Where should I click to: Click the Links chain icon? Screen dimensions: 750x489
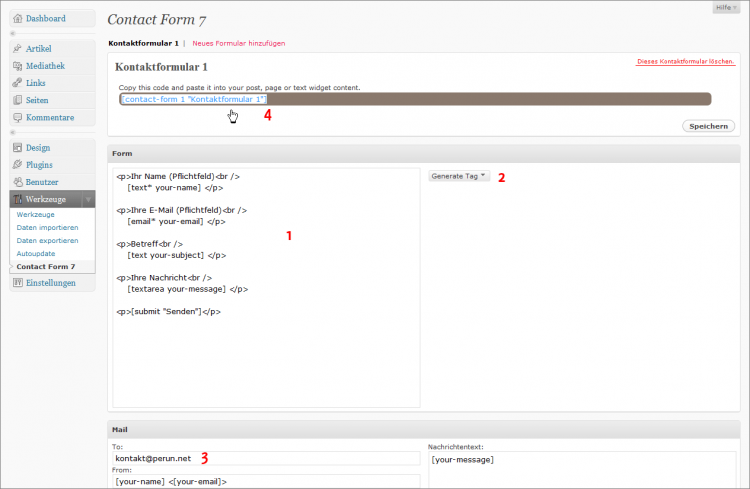click(x=18, y=83)
